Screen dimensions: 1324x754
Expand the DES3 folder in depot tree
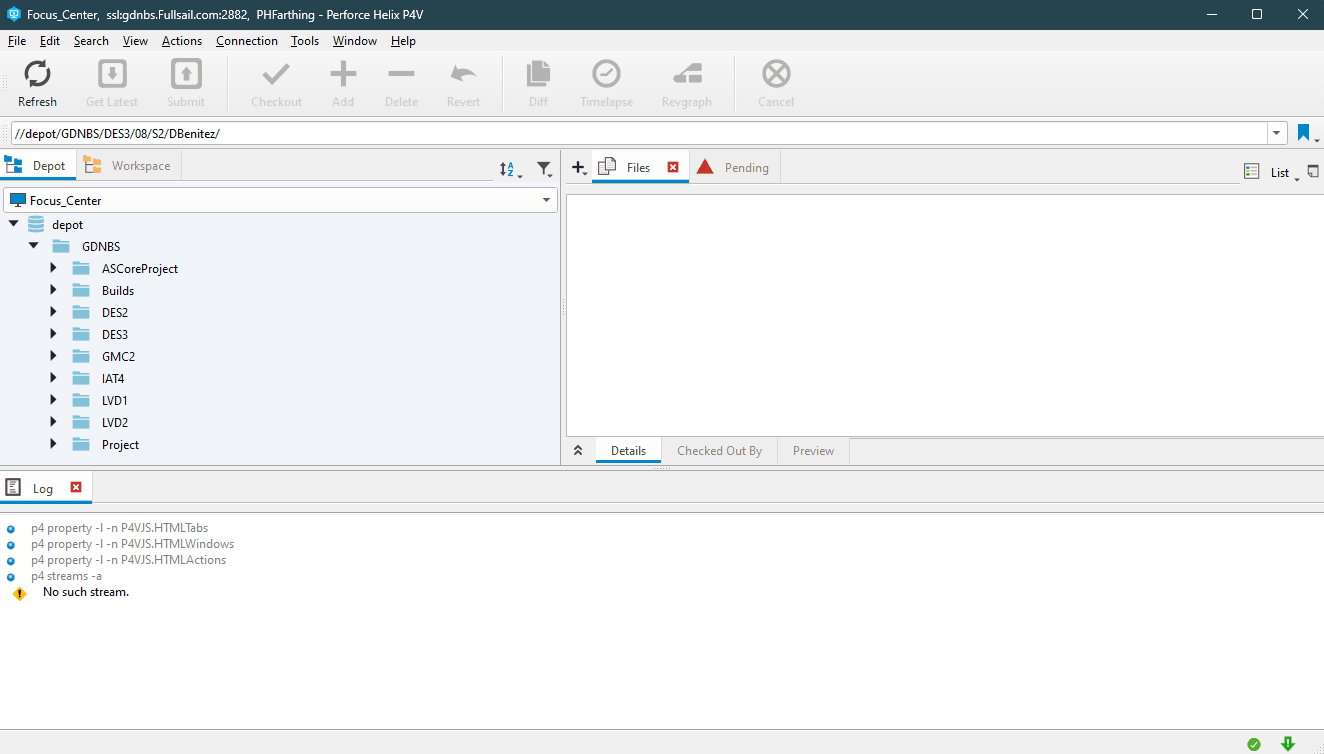(54, 334)
